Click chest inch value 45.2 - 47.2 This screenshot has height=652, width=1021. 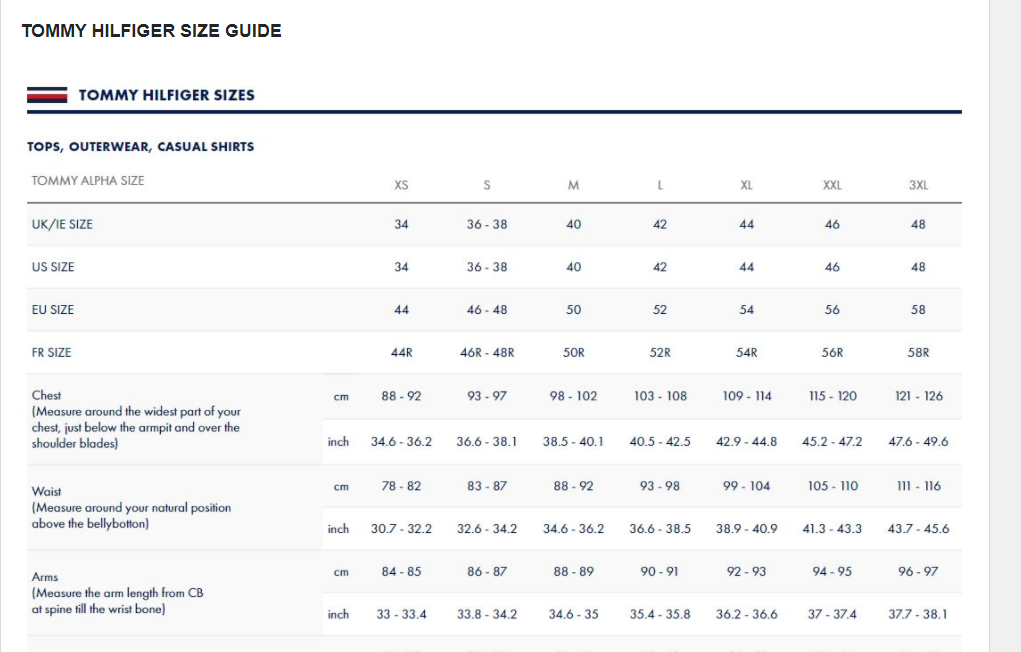pos(832,442)
